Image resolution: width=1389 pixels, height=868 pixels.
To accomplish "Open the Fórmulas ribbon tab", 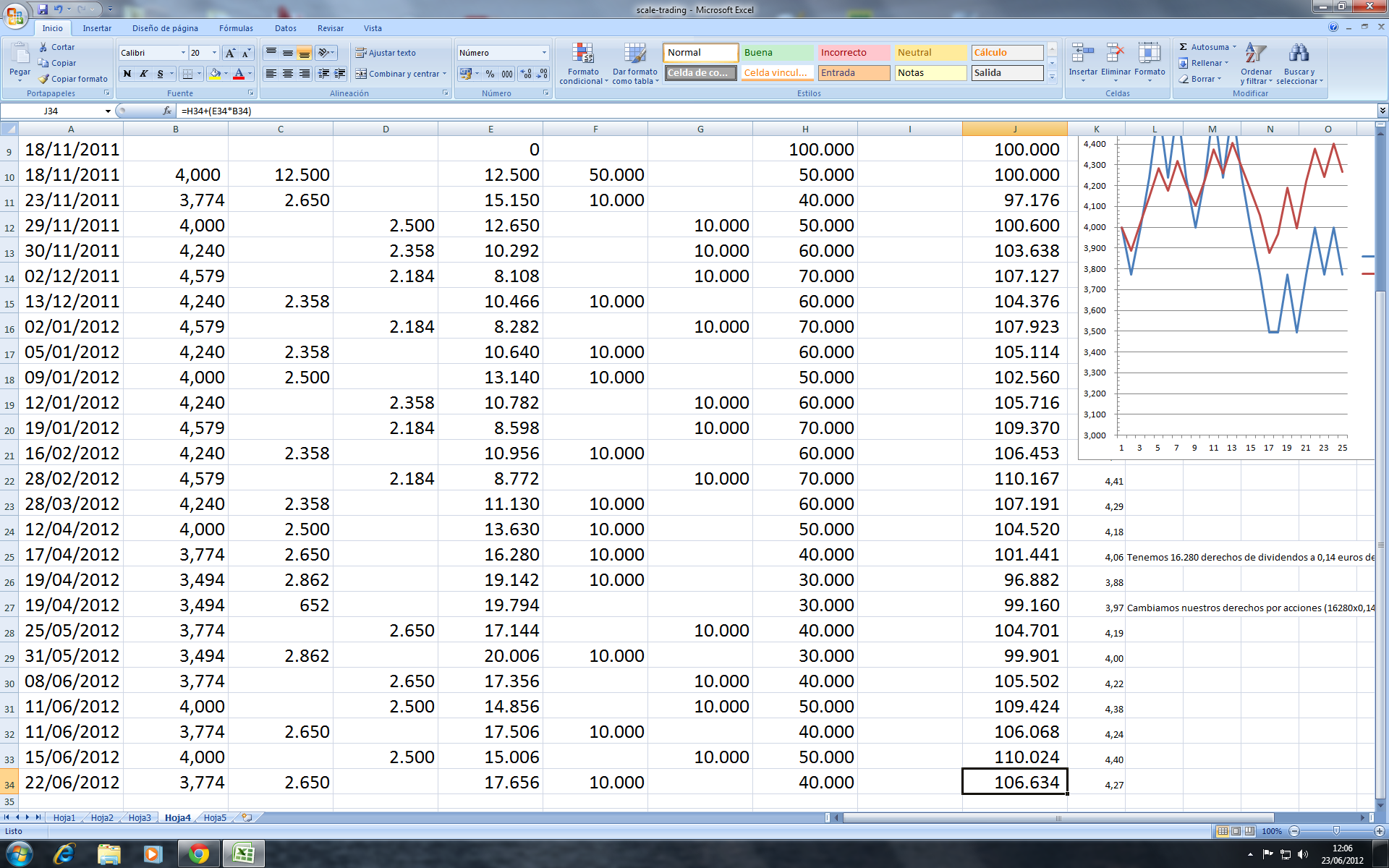I will (236, 28).
